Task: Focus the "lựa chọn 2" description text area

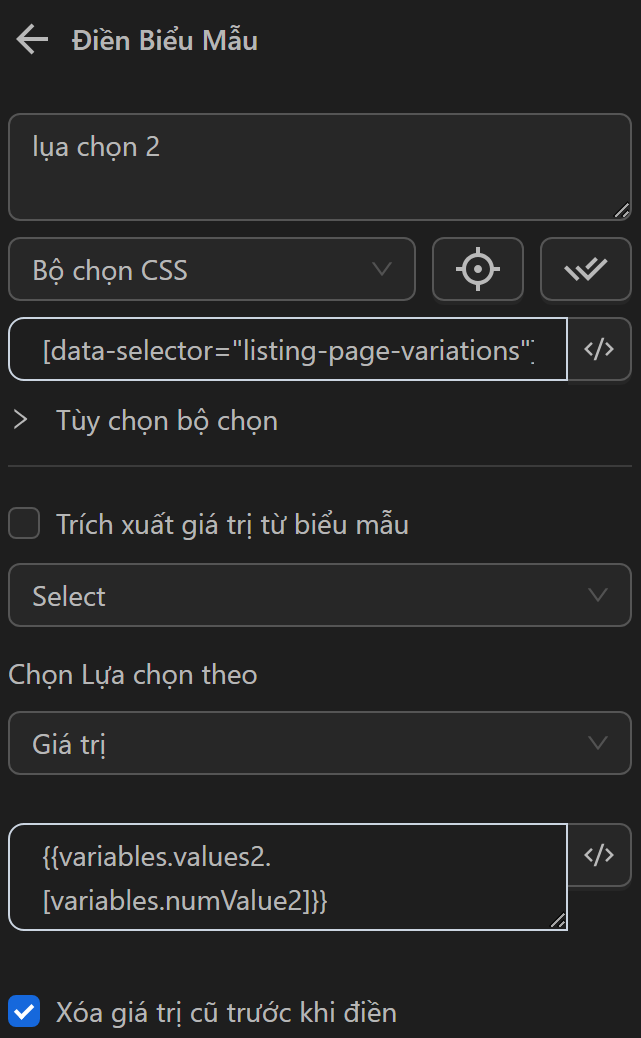Action: [319, 166]
